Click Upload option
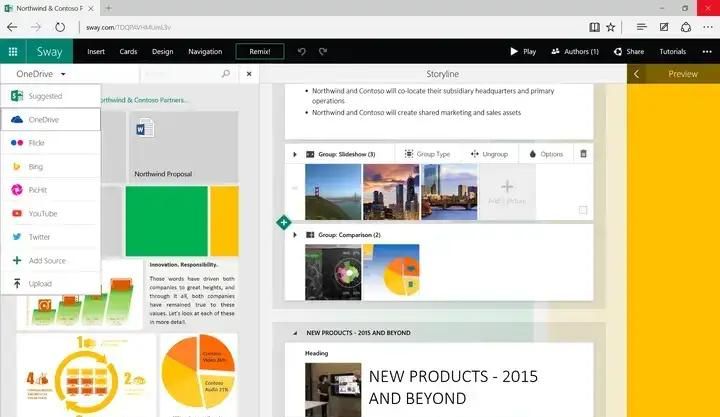The image size is (720, 417). [x=51, y=283]
